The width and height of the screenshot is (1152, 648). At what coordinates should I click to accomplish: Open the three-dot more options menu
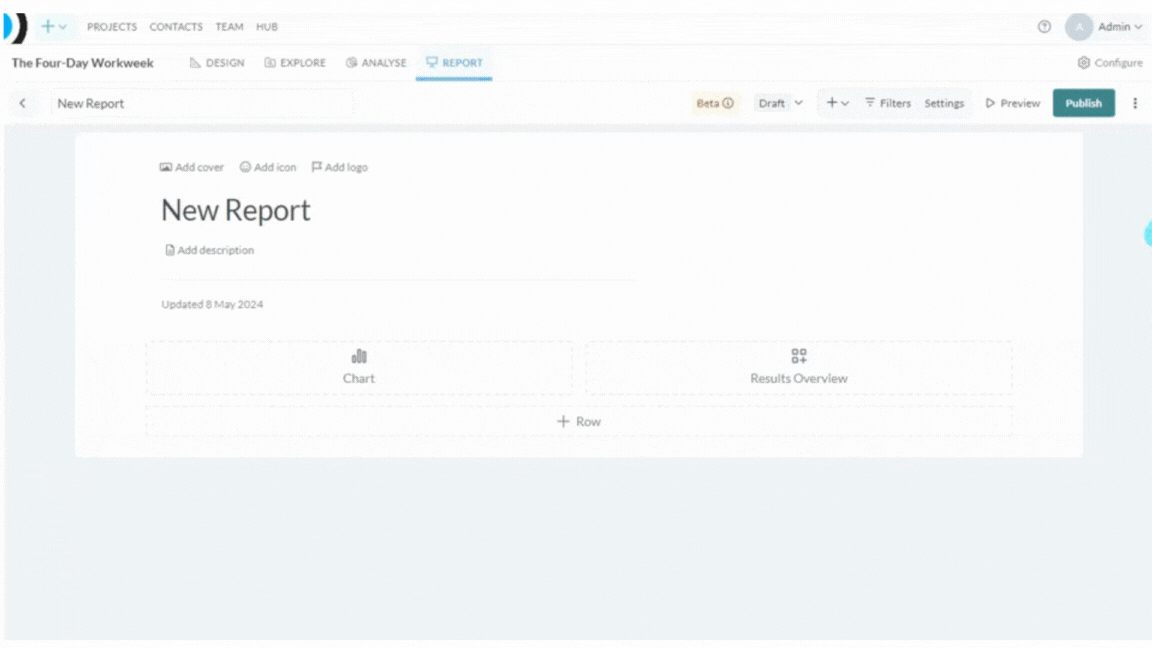[x=1134, y=103]
